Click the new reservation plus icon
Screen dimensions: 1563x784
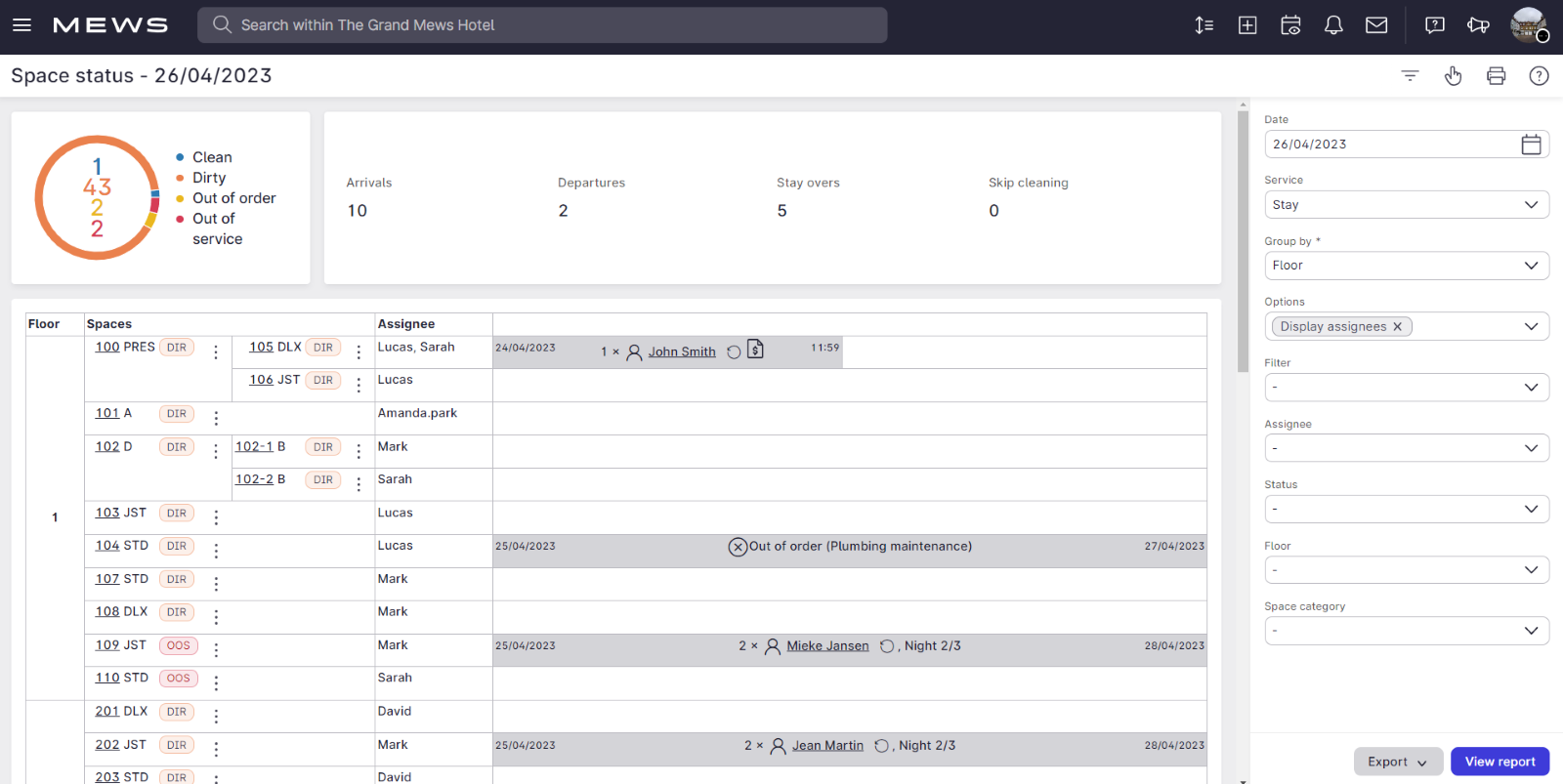point(1247,25)
